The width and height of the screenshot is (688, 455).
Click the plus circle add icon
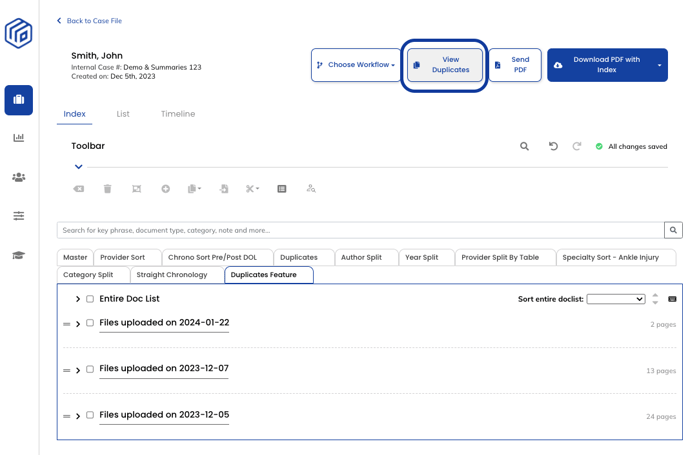click(165, 189)
